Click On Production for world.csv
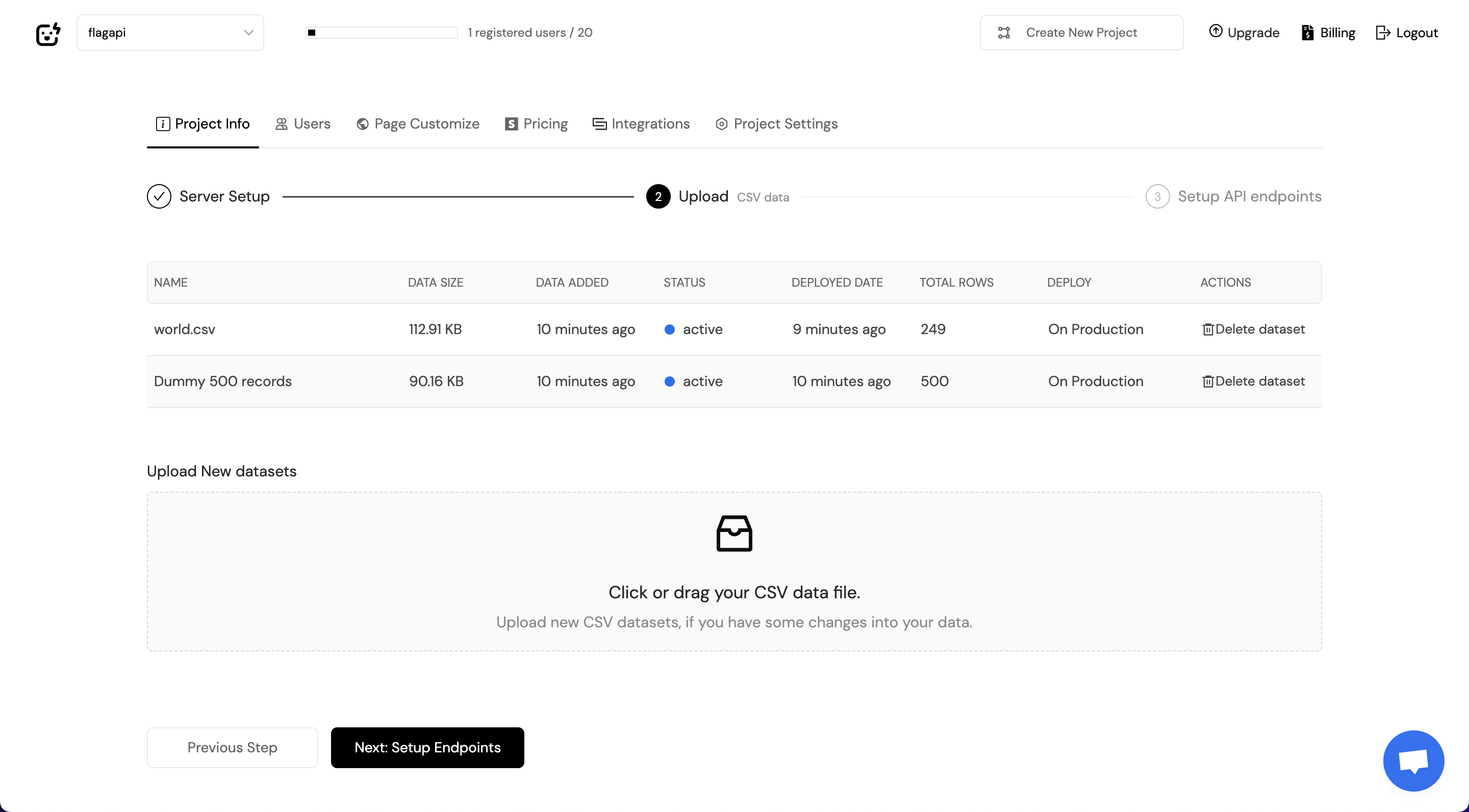 click(x=1096, y=329)
